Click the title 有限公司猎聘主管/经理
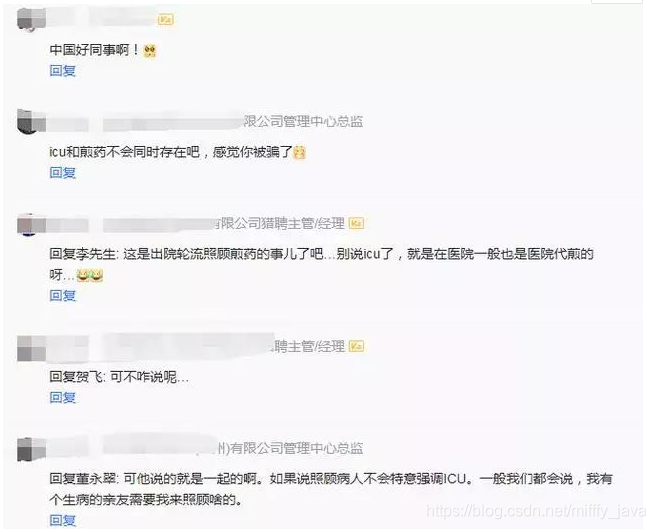656x529 pixels. [x=279, y=223]
